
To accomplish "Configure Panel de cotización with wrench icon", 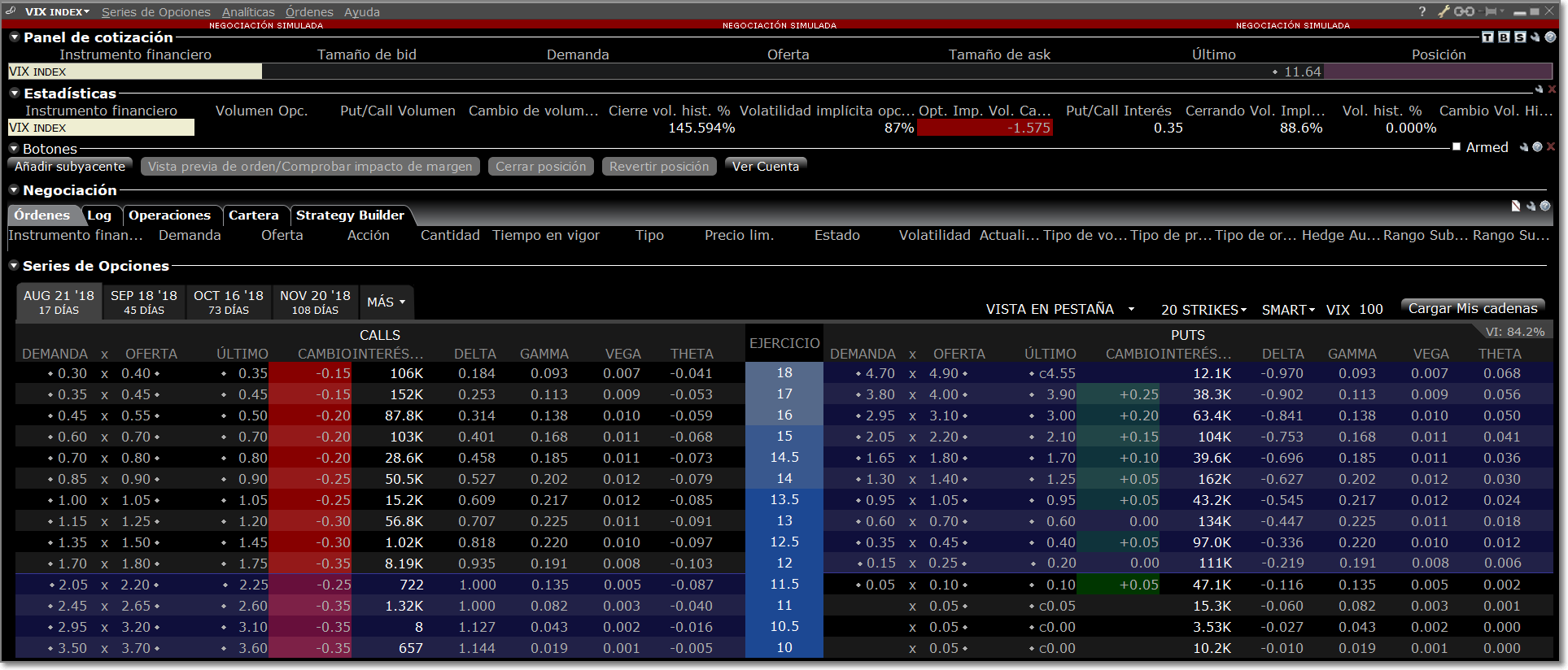I will click(x=1535, y=37).
